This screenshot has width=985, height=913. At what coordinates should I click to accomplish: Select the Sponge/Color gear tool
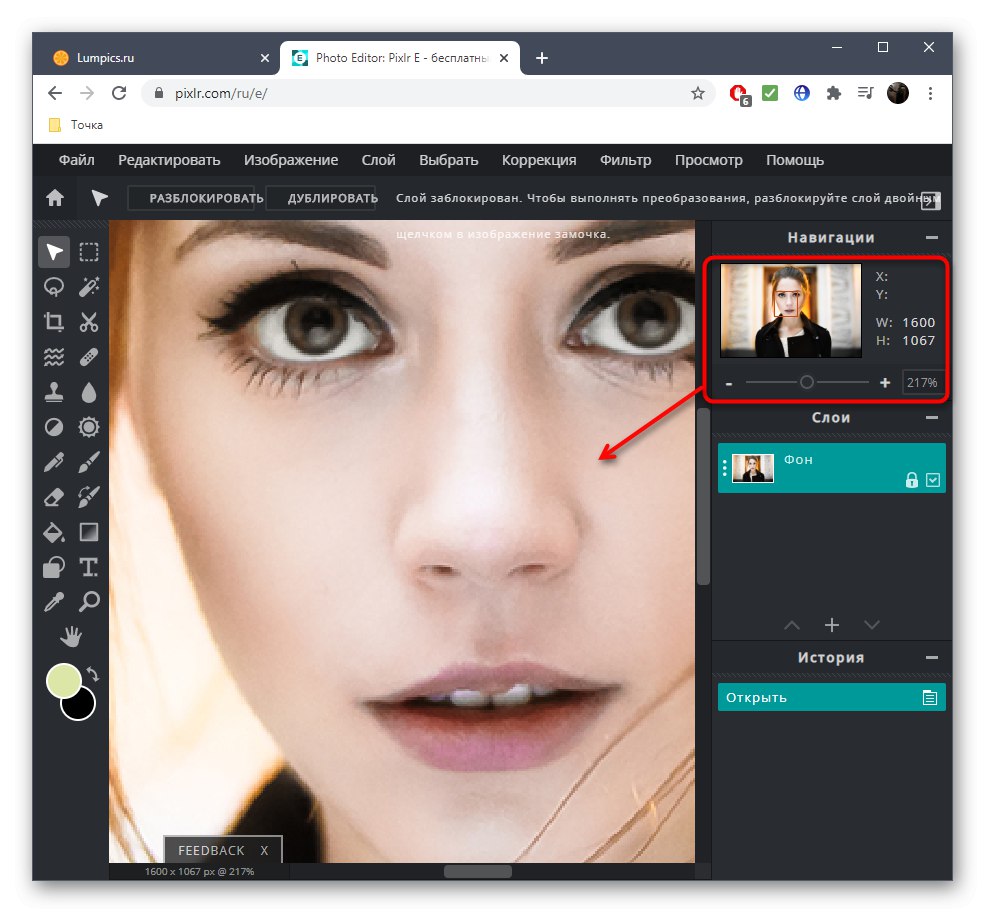click(x=89, y=427)
